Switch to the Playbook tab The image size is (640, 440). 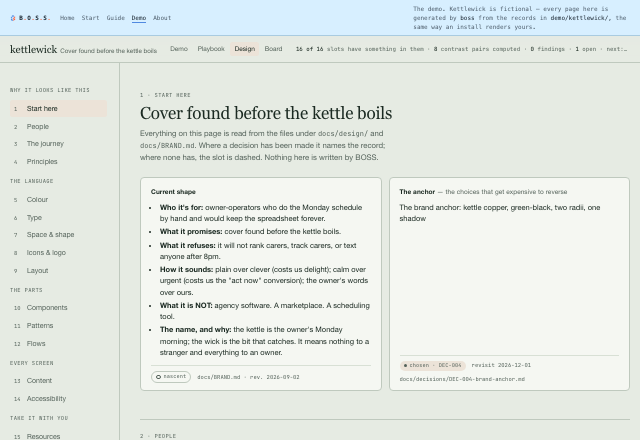pos(211,49)
